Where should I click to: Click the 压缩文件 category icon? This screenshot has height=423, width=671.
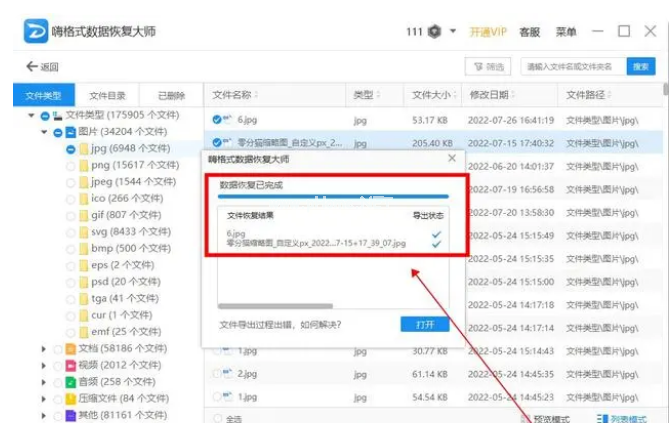(x=70, y=398)
